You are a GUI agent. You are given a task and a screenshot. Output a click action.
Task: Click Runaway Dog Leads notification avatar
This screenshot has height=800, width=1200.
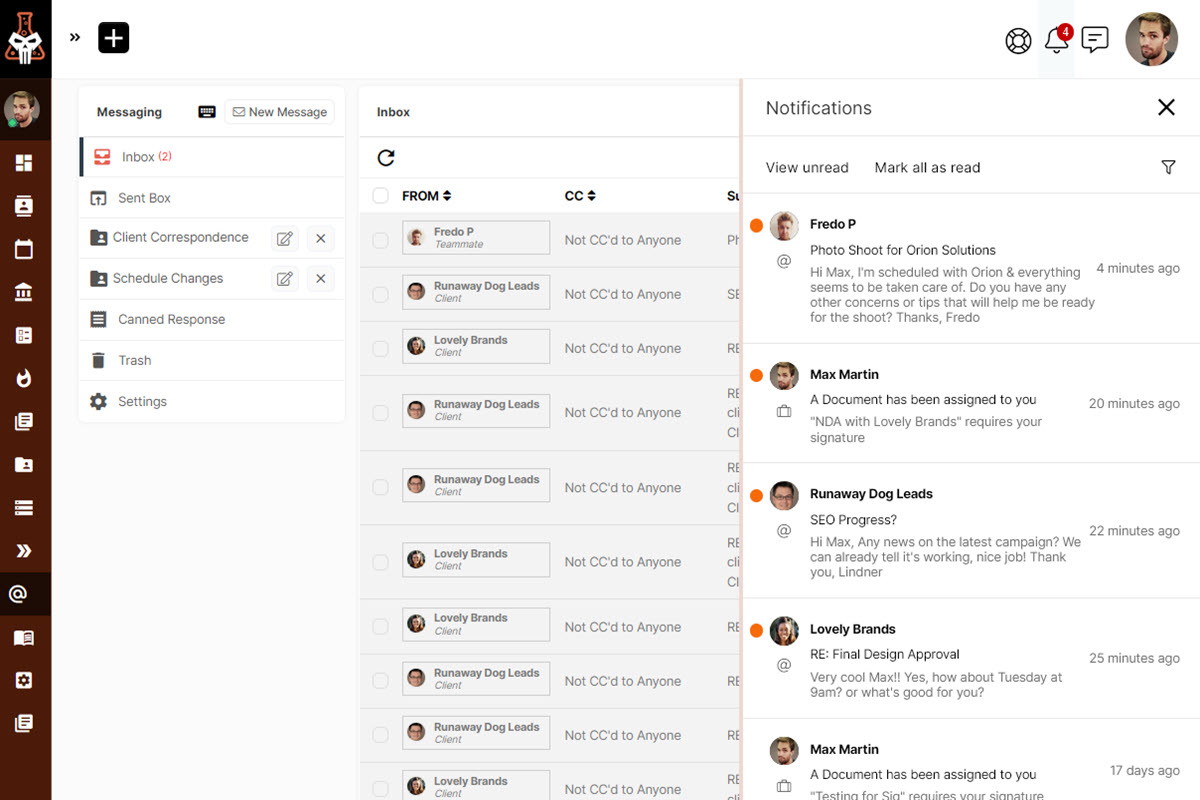coord(785,496)
